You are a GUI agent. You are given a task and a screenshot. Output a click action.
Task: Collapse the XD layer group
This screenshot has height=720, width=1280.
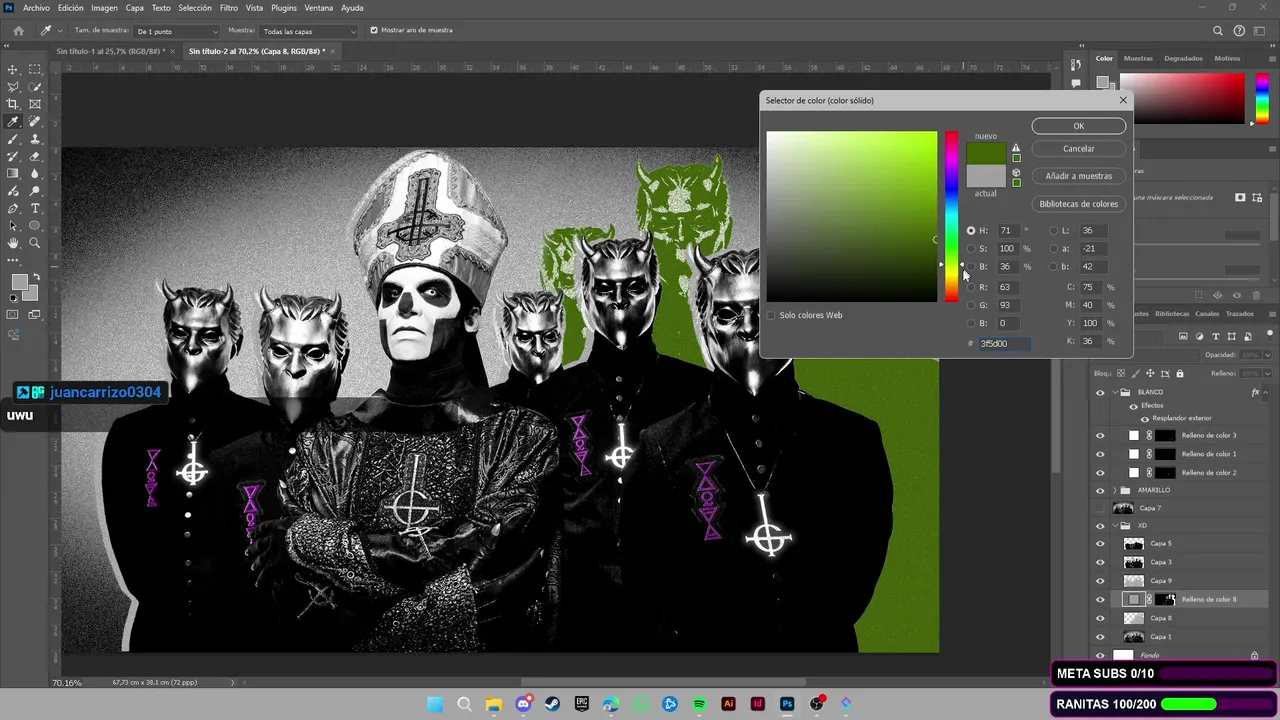1116,525
